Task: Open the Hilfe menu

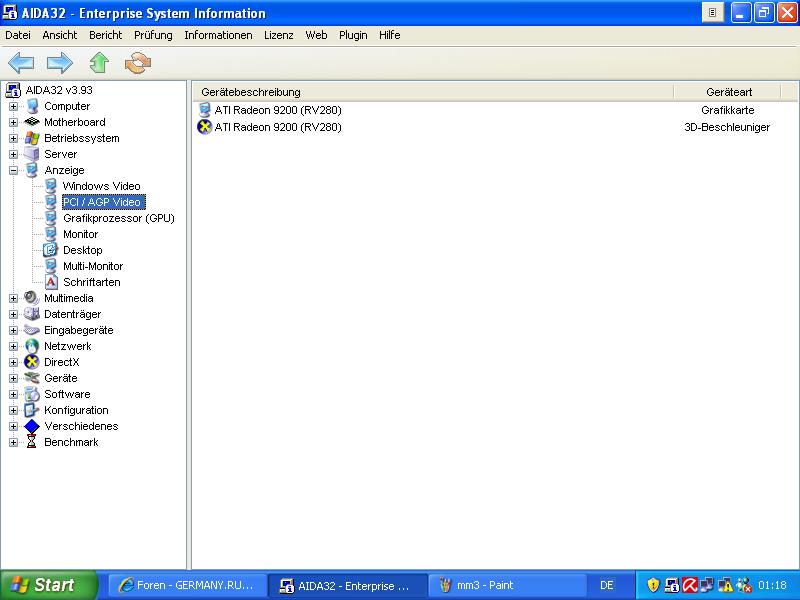Action: 389,35
